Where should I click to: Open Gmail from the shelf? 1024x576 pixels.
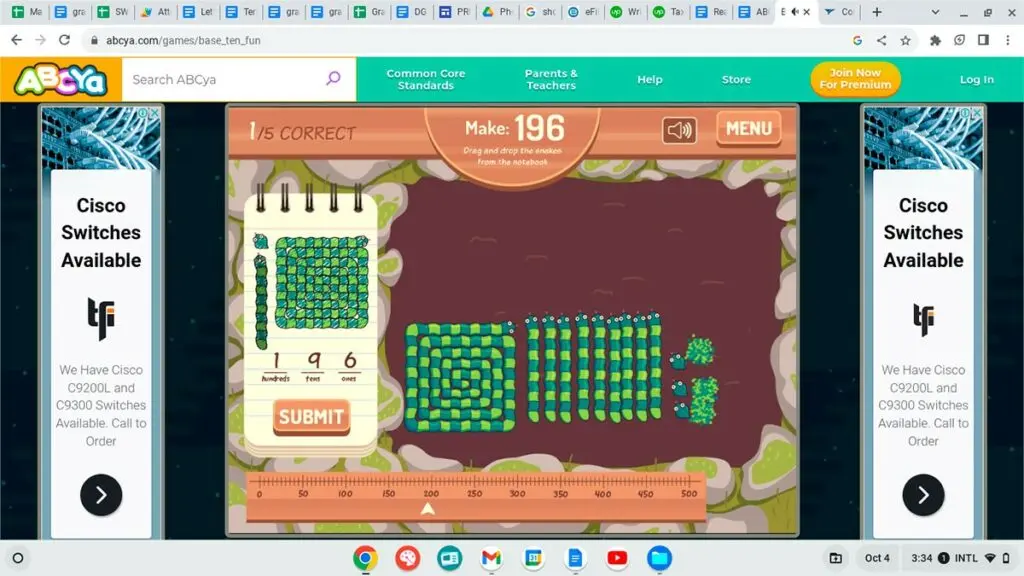tap(491, 558)
